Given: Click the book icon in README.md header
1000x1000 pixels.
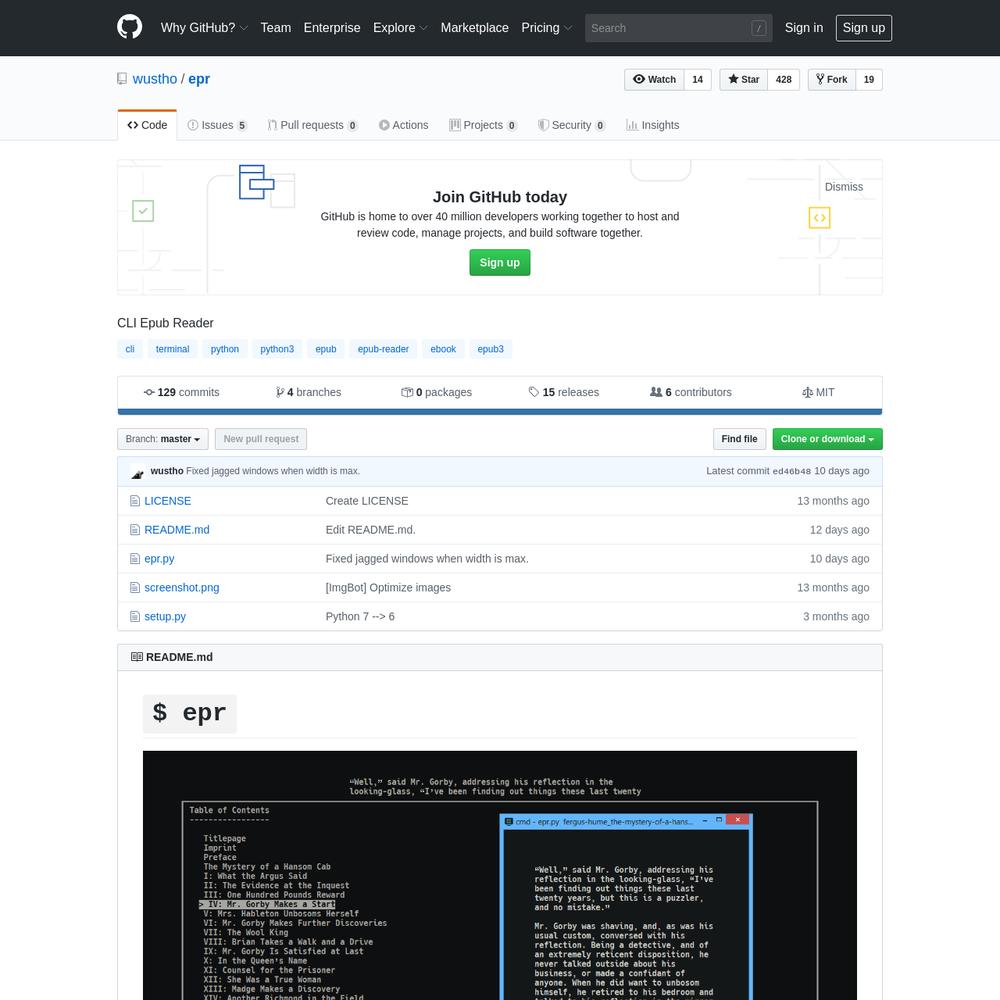Looking at the screenshot, I should click(x=136, y=657).
